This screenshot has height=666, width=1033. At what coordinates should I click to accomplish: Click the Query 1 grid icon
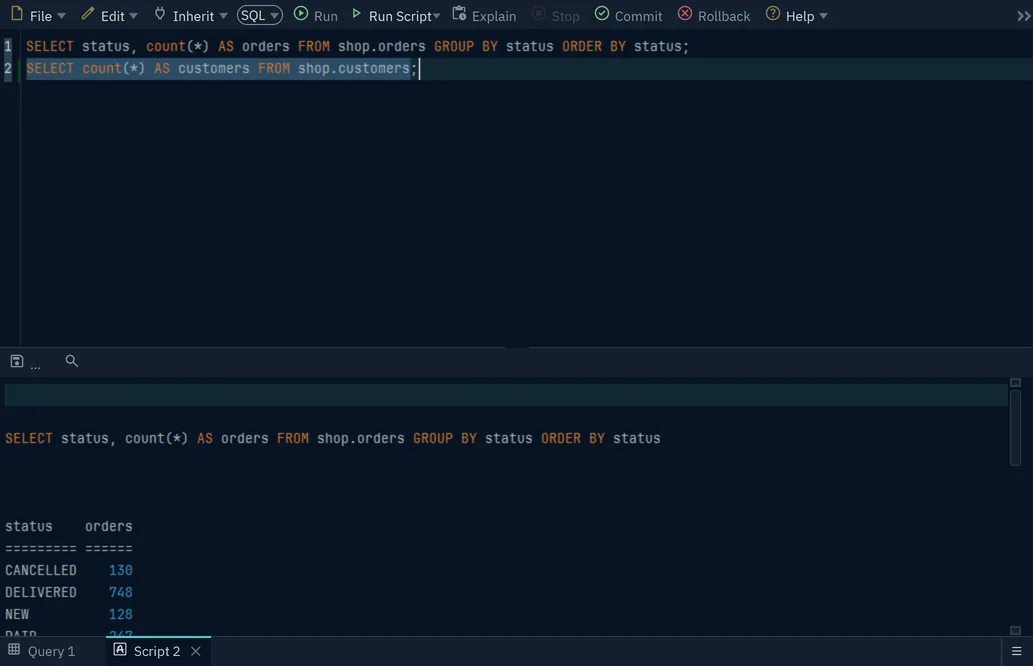(14, 650)
